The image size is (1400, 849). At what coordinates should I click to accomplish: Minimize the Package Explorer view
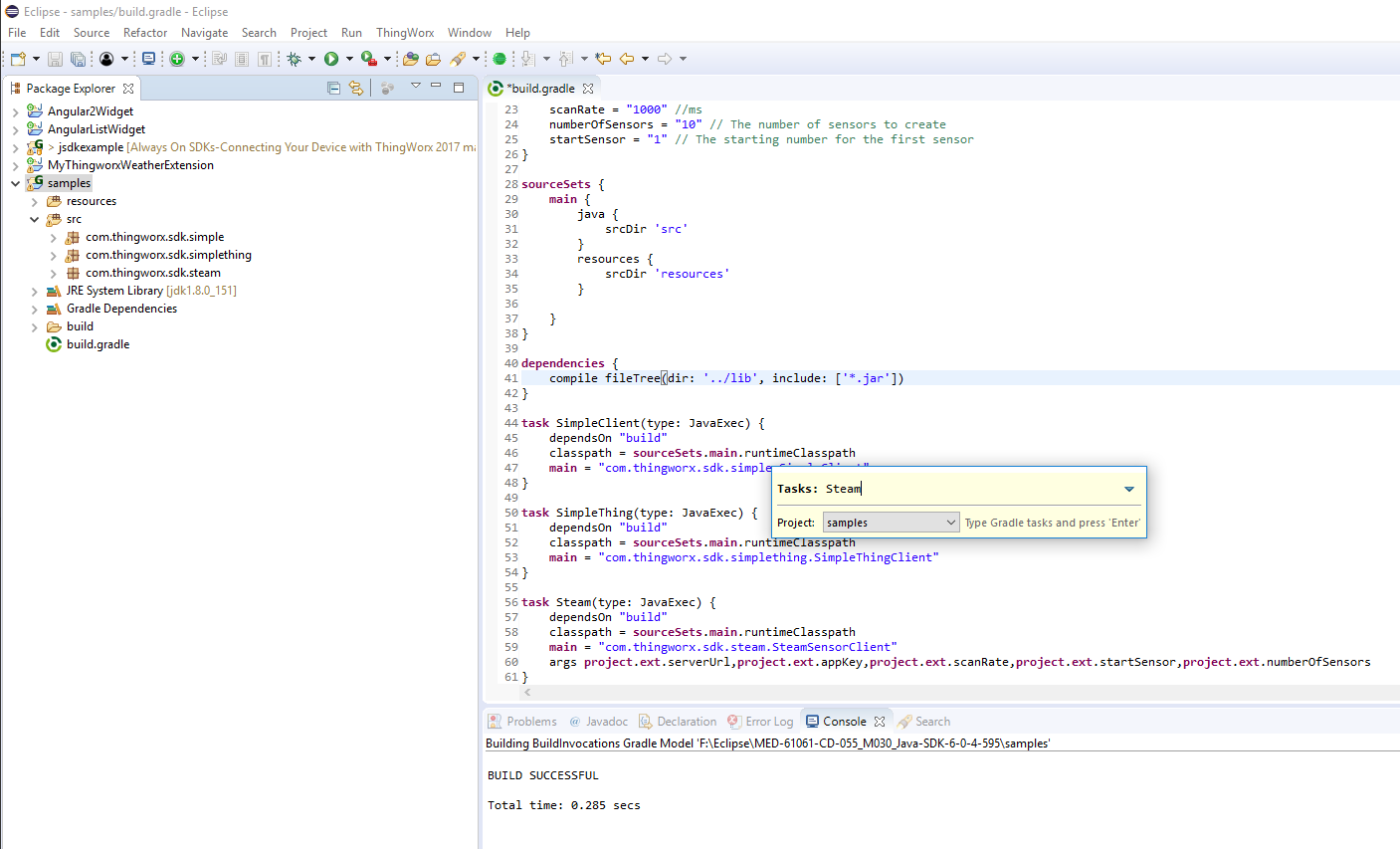click(x=435, y=88)
